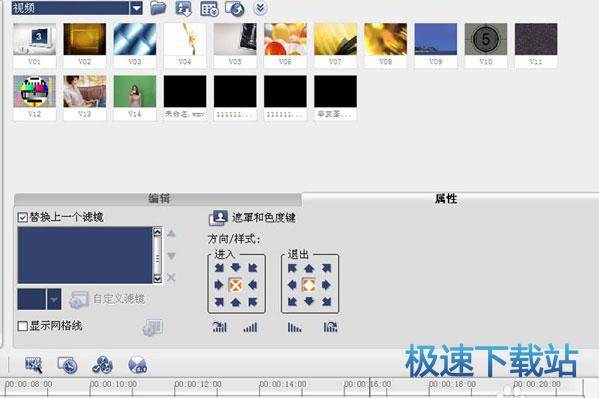Set enter direction from top-left
The image size is (599, 398).
[219, 268]
